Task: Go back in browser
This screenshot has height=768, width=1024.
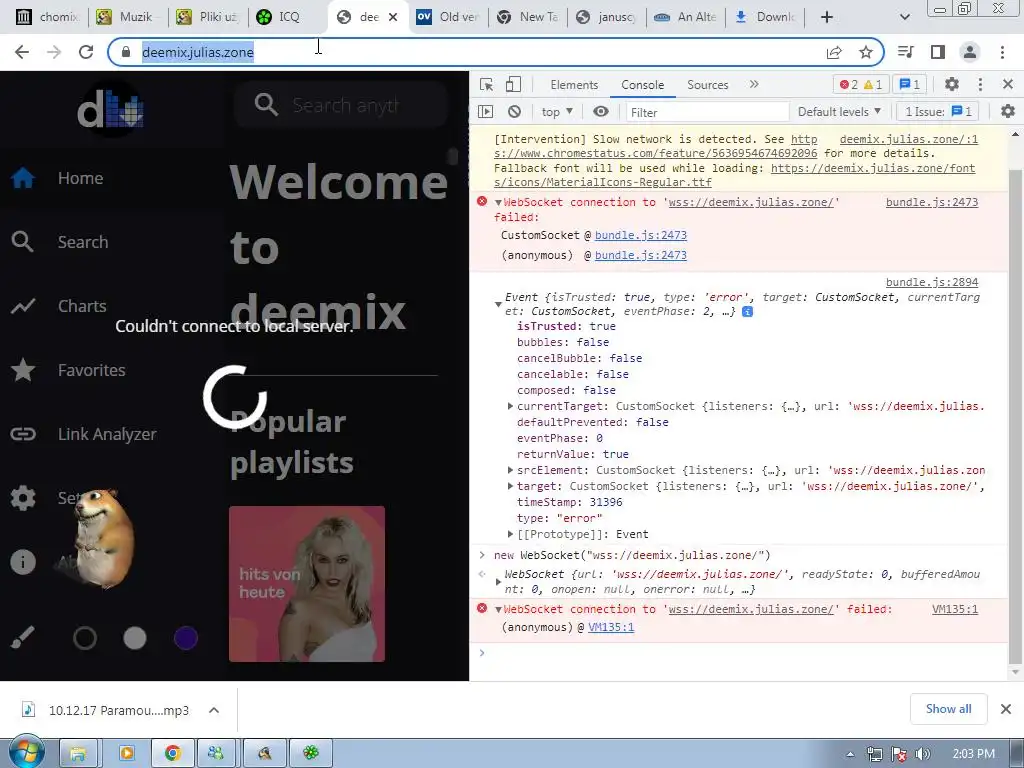Action: pyautogui.click(x=22, y=52)
